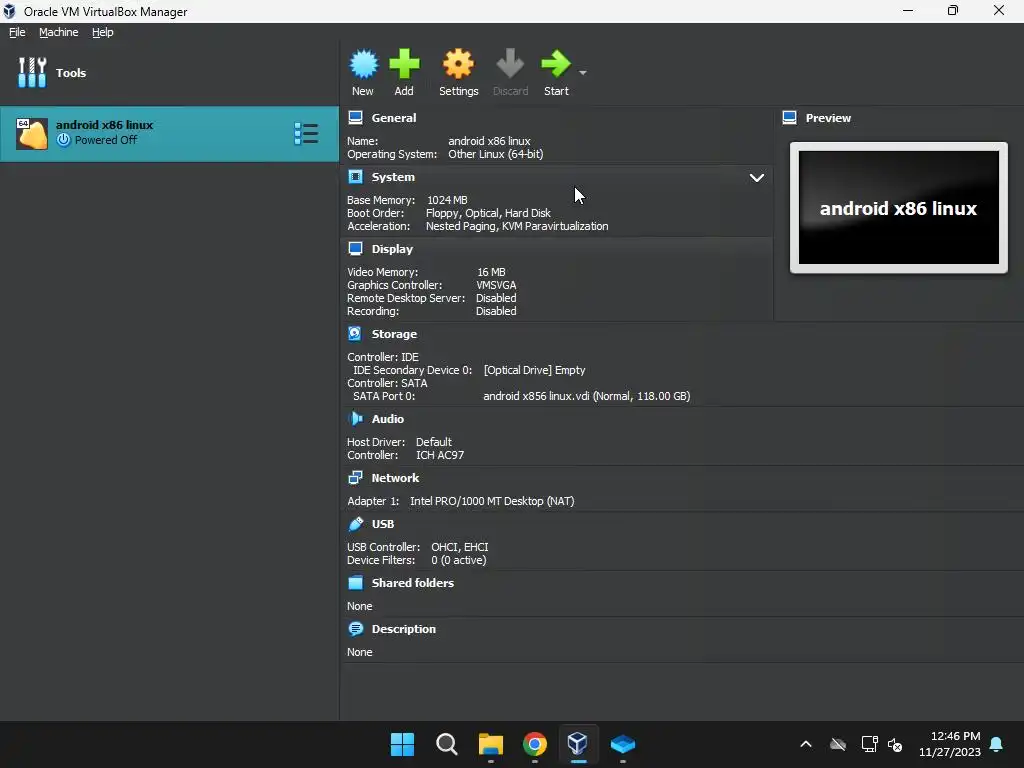The height and width of the screenshot is (768, 1024).
Task: Click the Description speech bubble icon
Action: pos(355,629)
